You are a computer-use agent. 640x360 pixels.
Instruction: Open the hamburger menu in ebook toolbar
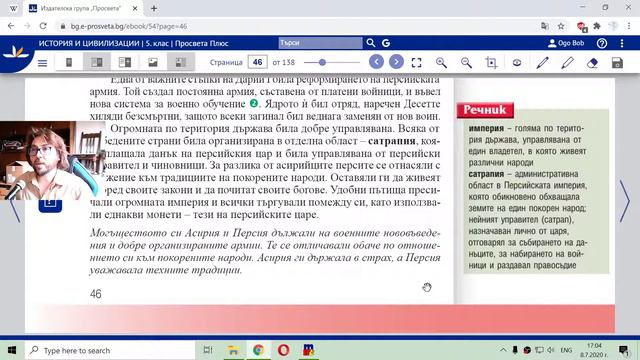click(x=42, y=63)
